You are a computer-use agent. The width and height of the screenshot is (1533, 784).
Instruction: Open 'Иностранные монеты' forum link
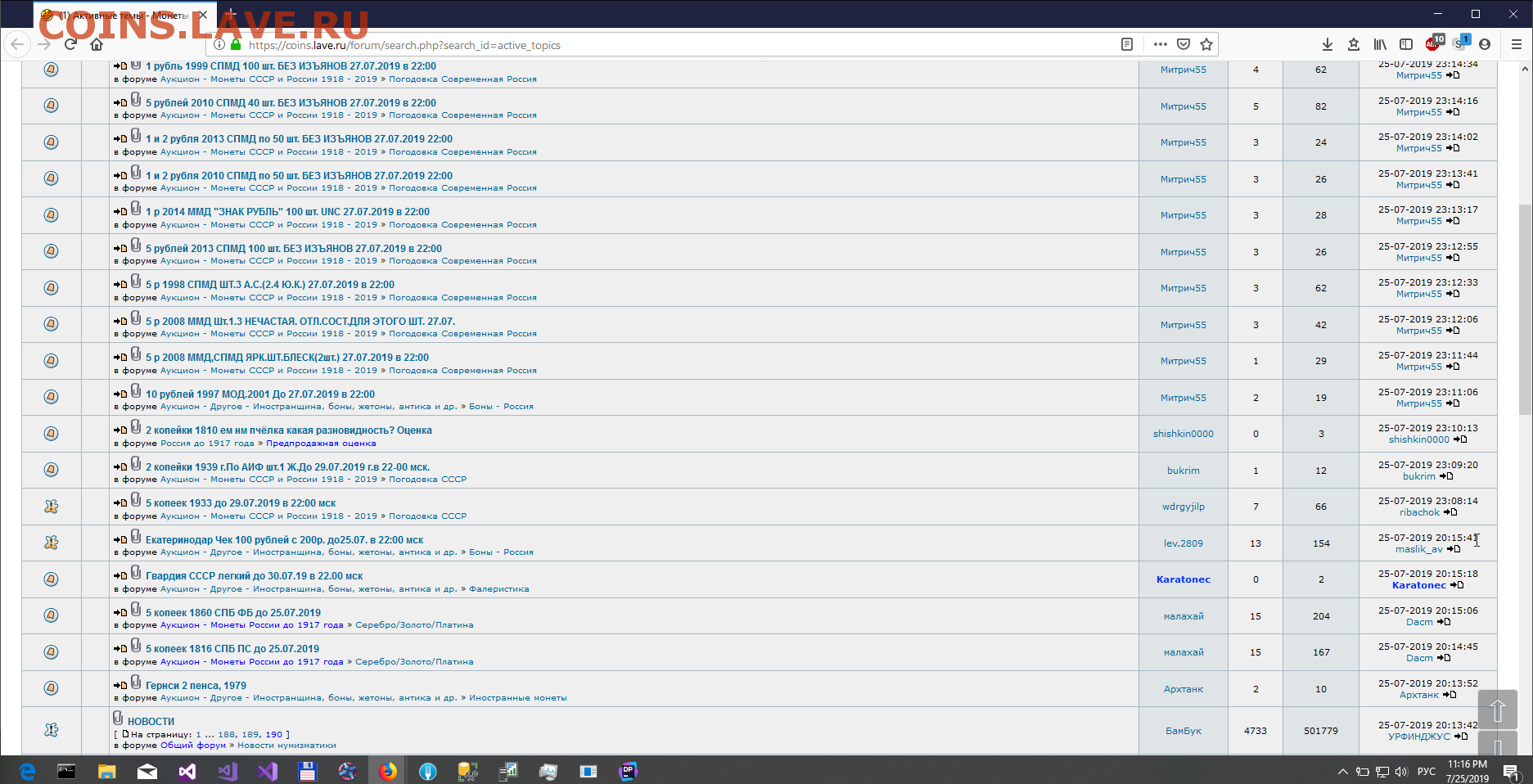[x=518, y=698]
